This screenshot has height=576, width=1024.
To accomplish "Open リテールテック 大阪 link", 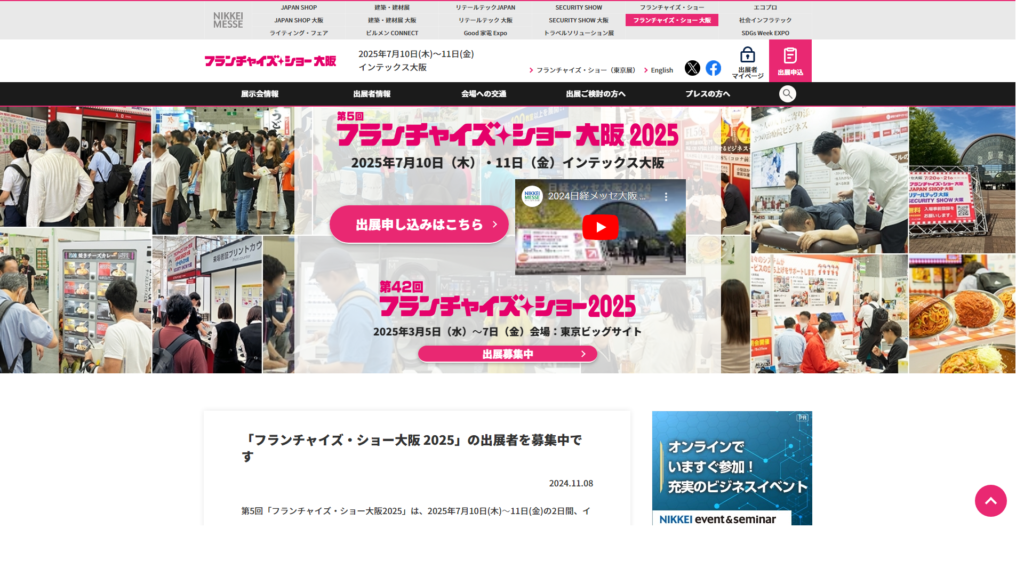I will tap(485, 20).
